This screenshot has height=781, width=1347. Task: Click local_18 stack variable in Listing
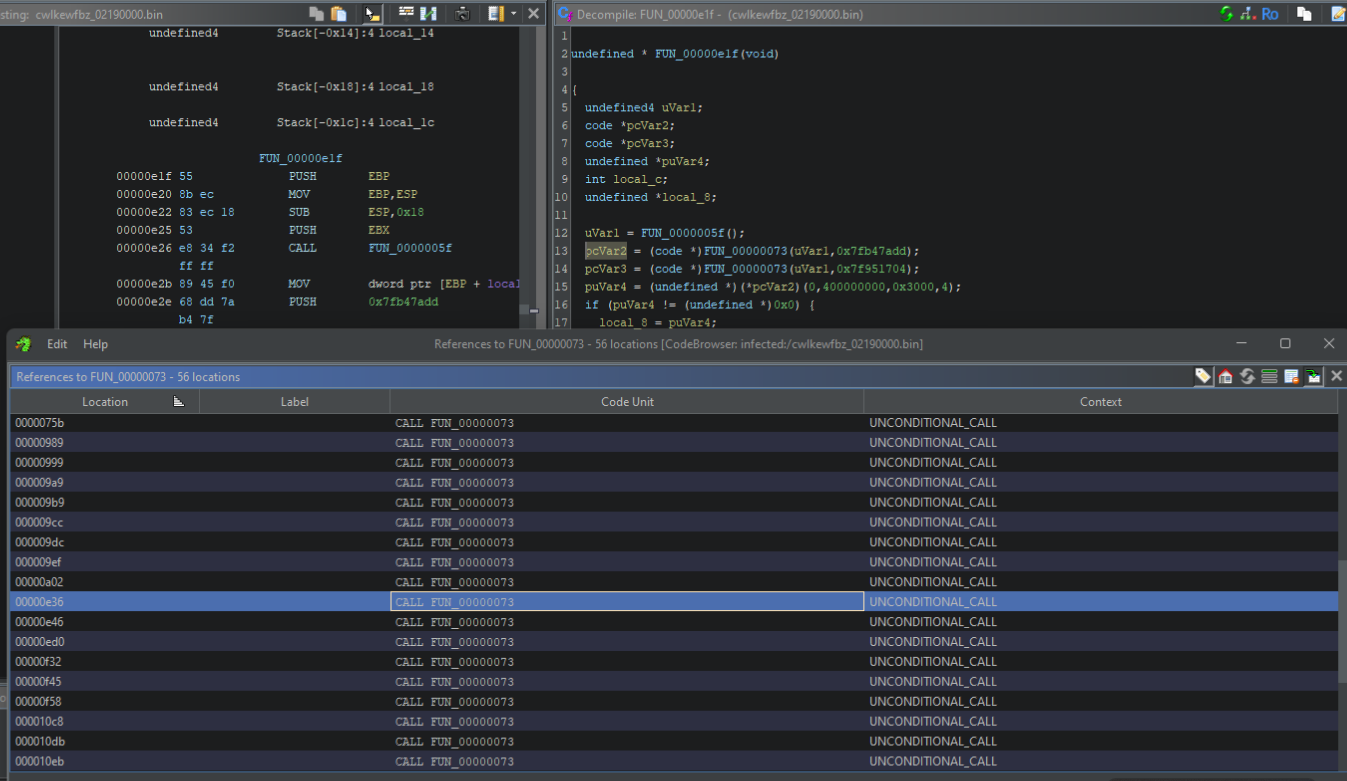(406, 87)
